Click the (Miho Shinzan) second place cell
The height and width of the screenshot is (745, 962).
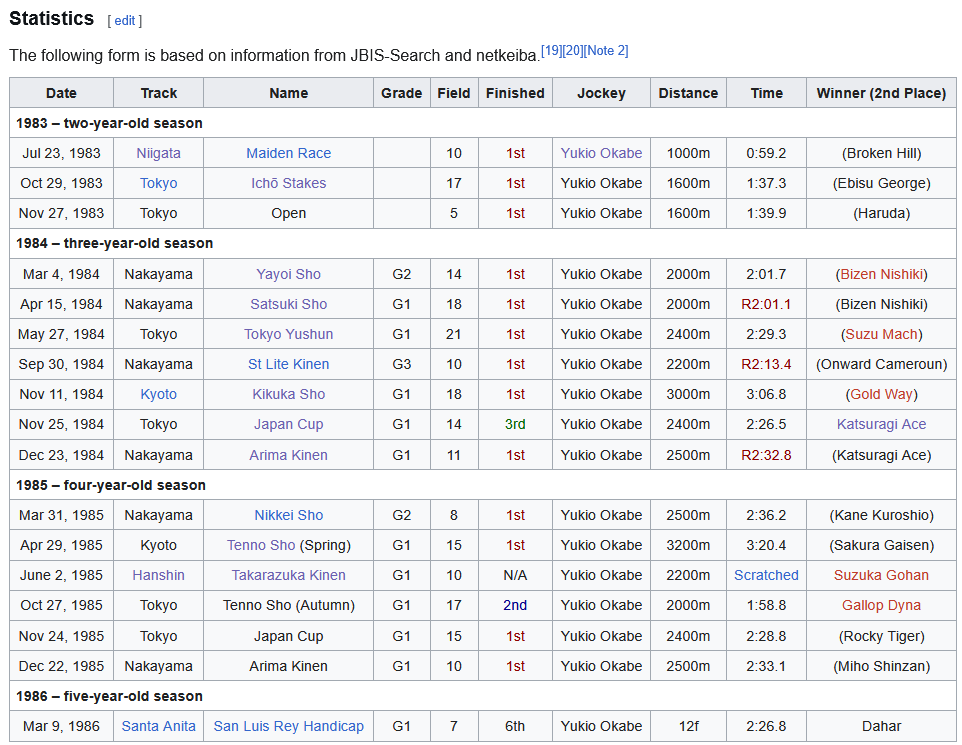pyautogui.click(x=881, y=666)
